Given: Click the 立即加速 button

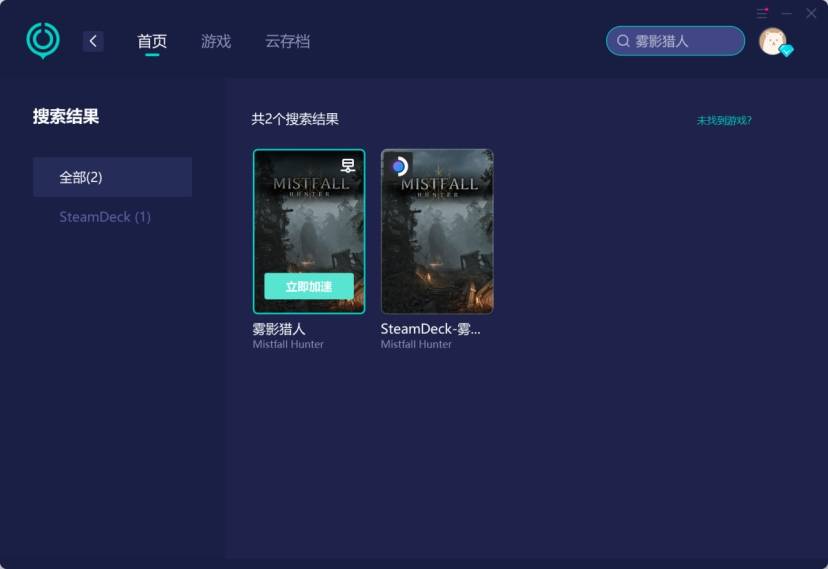Looking at the screenshot, I should (x=309, y=286).
